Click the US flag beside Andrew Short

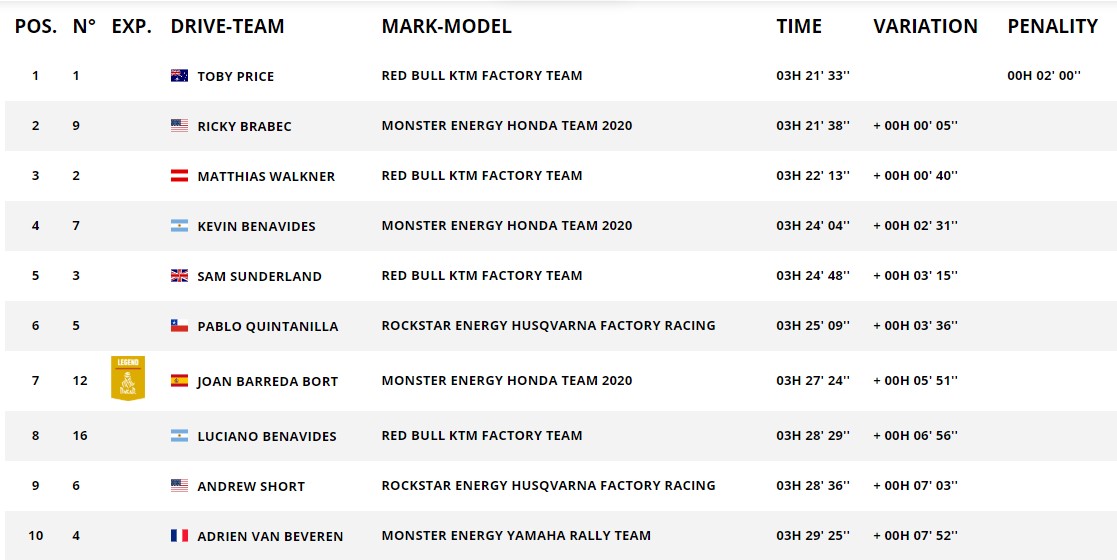click(180, 485)
